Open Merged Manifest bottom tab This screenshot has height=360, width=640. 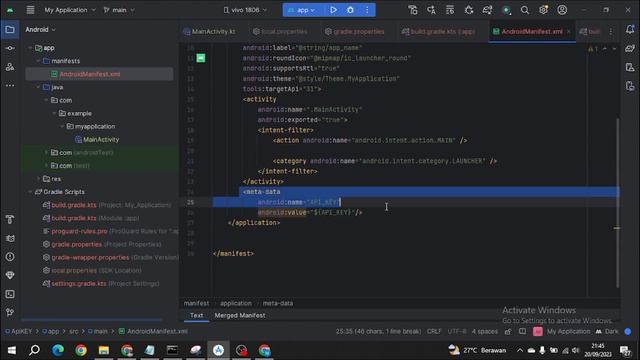[x=240, y=316]
